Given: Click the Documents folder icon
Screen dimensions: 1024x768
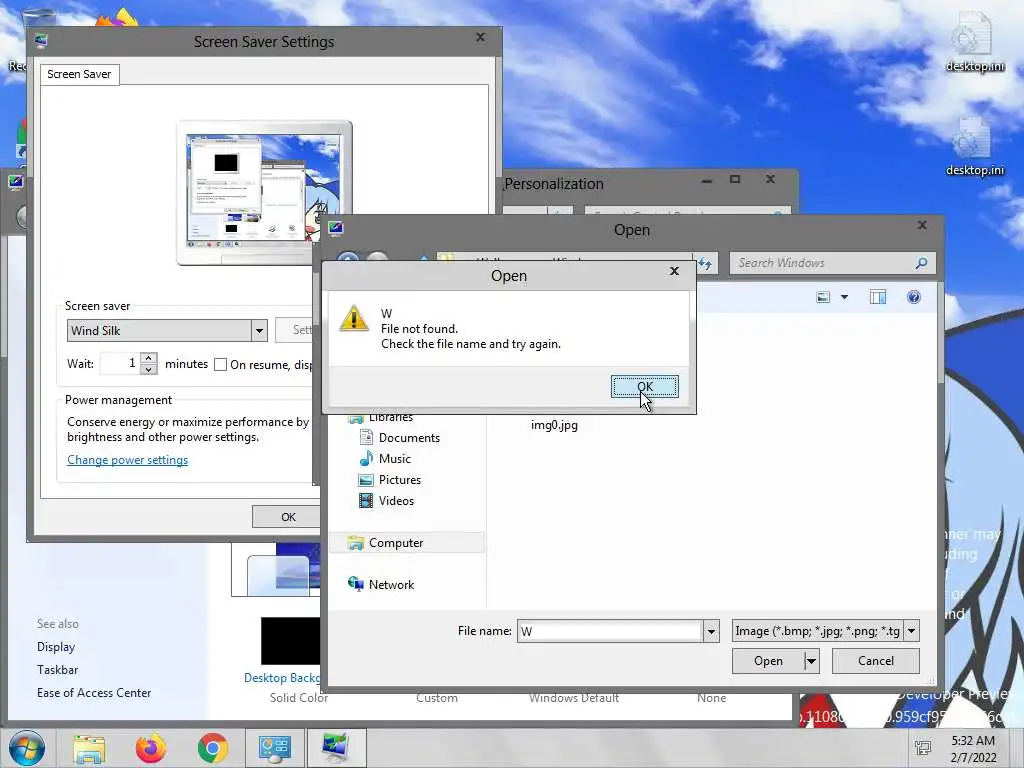Looking at the screenshot, I should pyautogui.click(x=366, y=438).
